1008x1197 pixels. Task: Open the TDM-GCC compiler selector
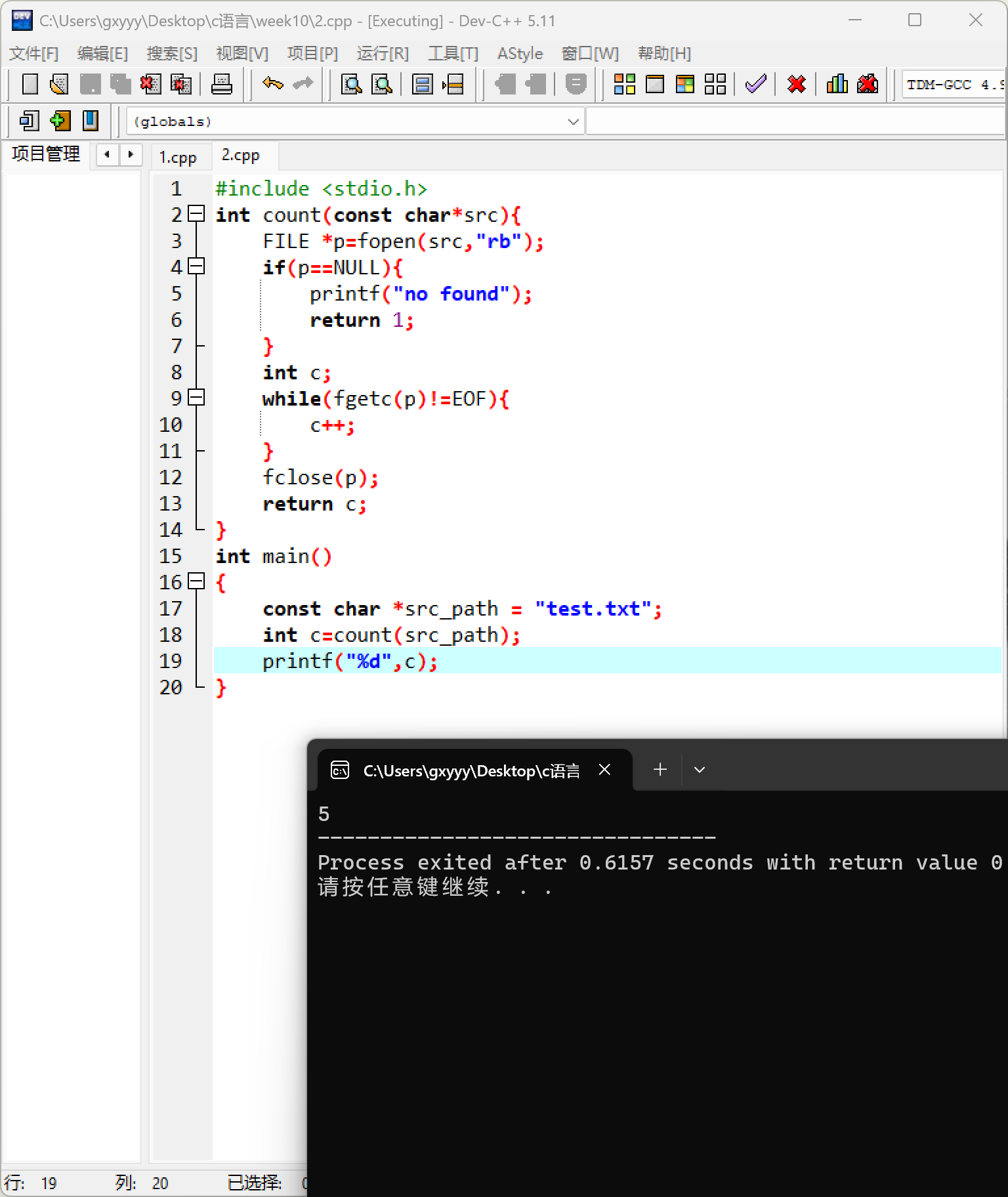954,85
